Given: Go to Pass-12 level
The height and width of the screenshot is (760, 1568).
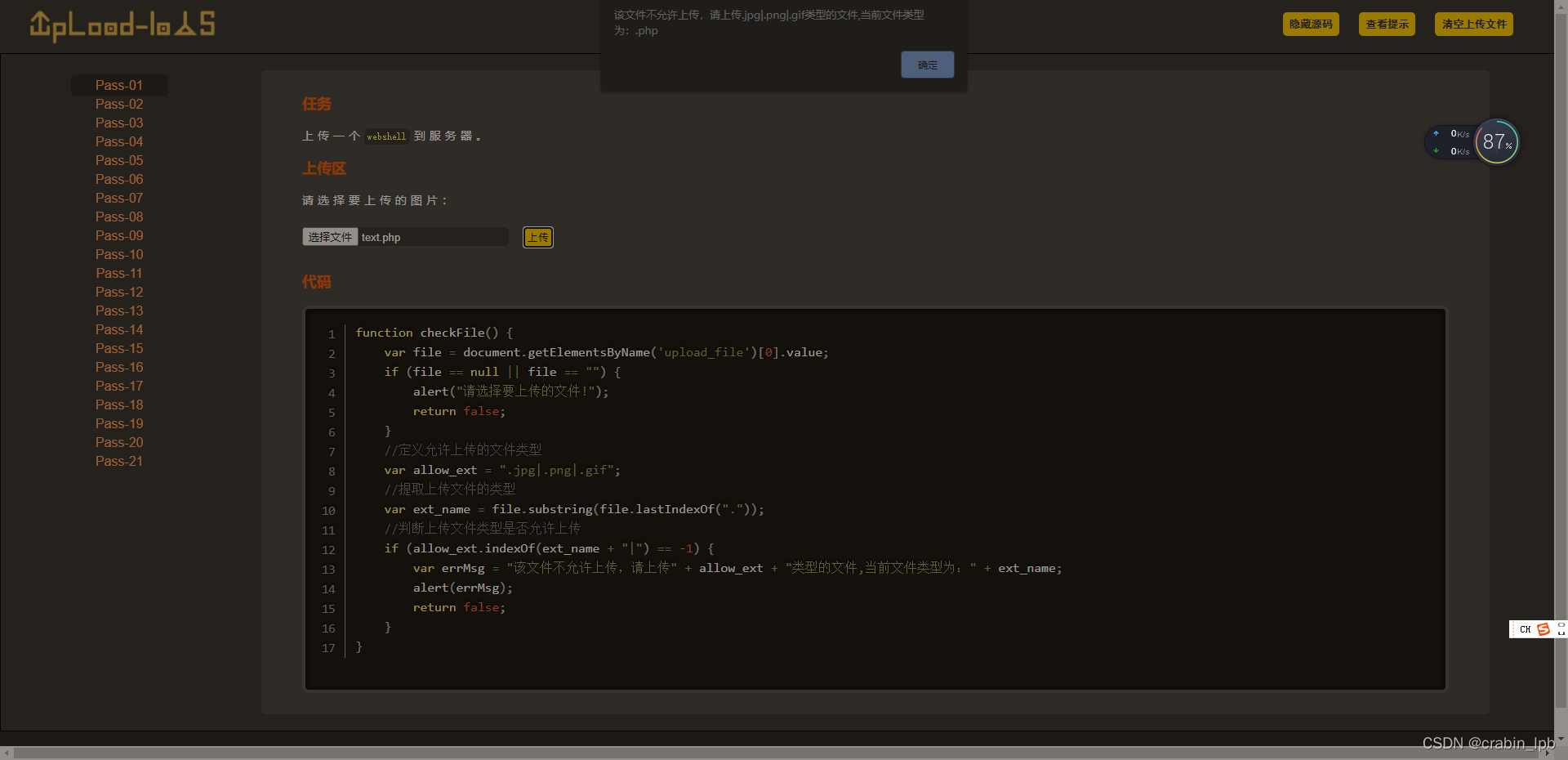Looking at the screenshot, I should tap(119, 292).
